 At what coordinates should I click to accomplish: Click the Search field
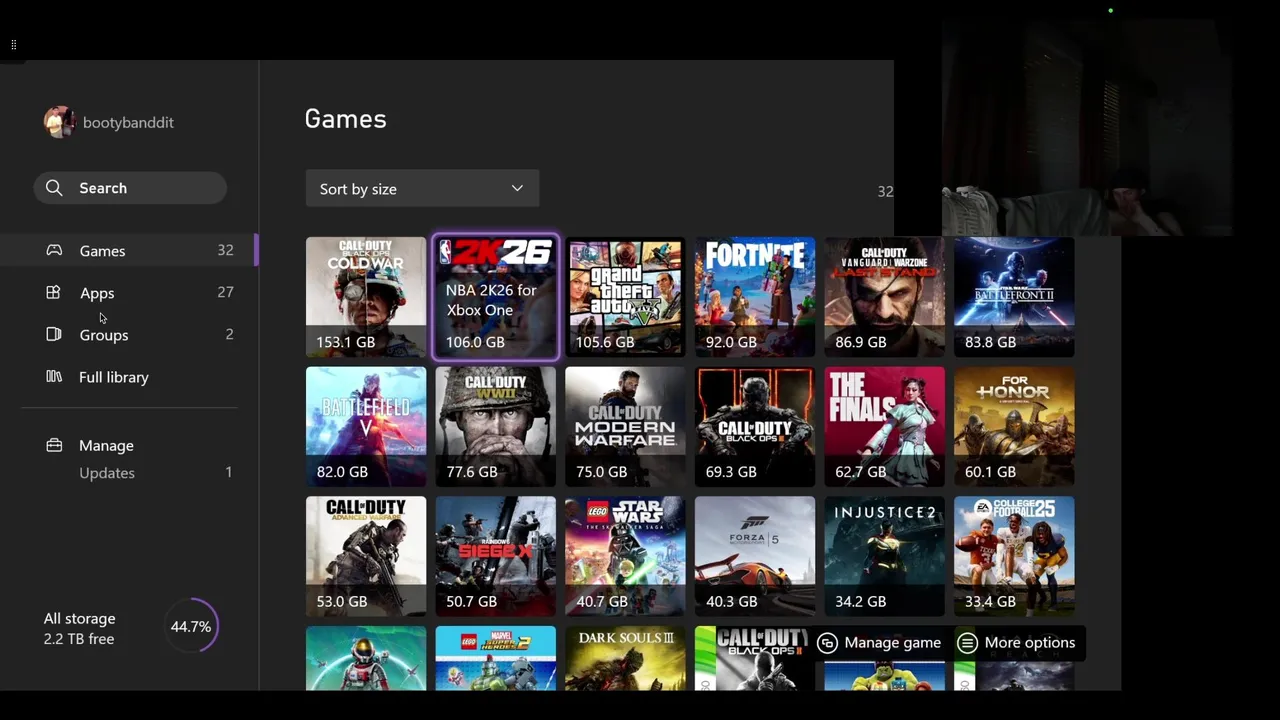coord(130,188)
